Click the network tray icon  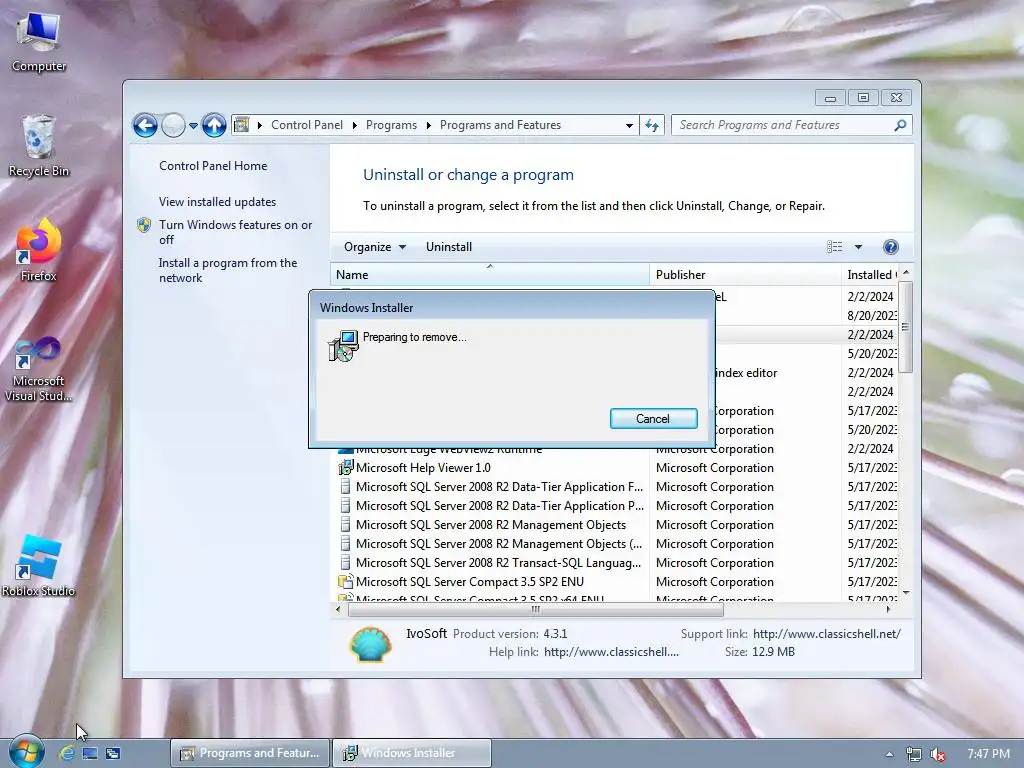pyautogui.click(x=914, y=754)
